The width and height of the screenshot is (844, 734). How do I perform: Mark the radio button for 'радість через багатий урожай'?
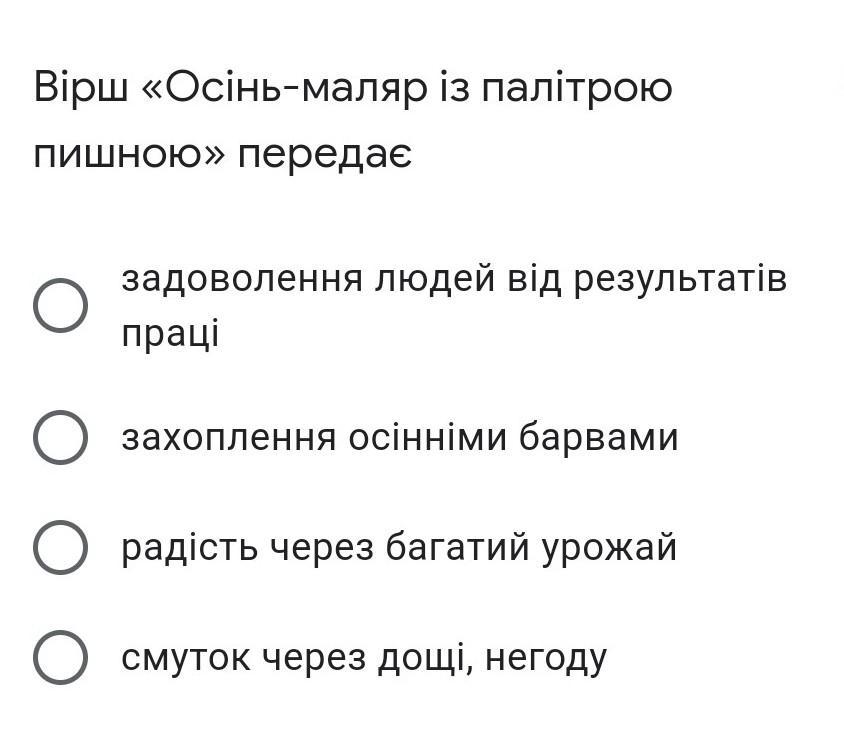pos(60,547)
